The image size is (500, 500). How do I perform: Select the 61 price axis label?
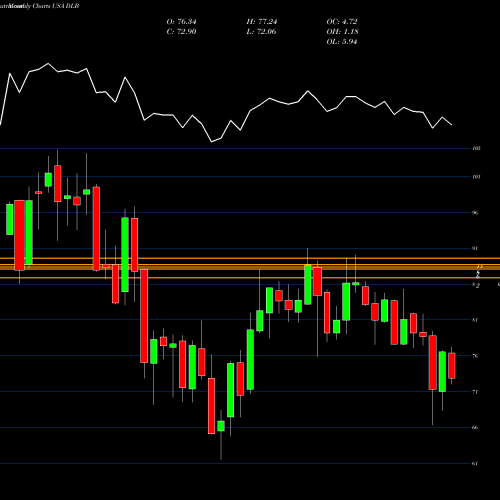[x=475, y=464]
